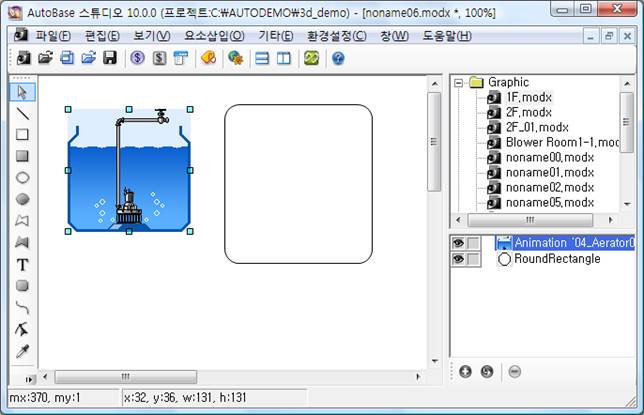
Task: Select noname02.modx in the tree
Action: (550, 188)
